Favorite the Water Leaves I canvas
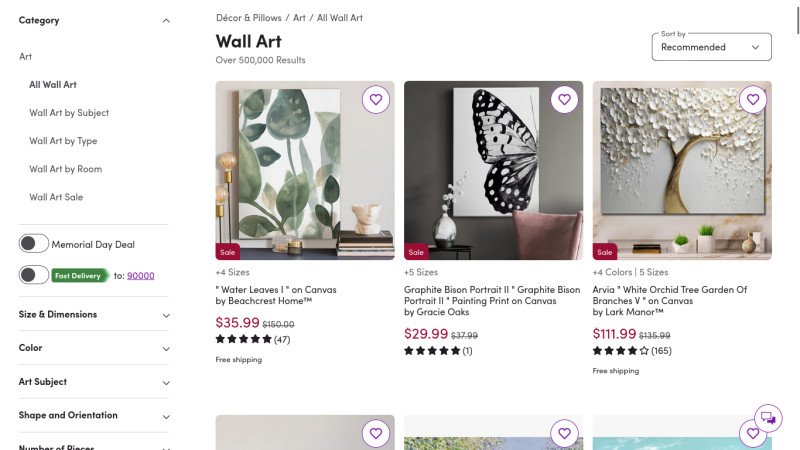 (375, 100)
